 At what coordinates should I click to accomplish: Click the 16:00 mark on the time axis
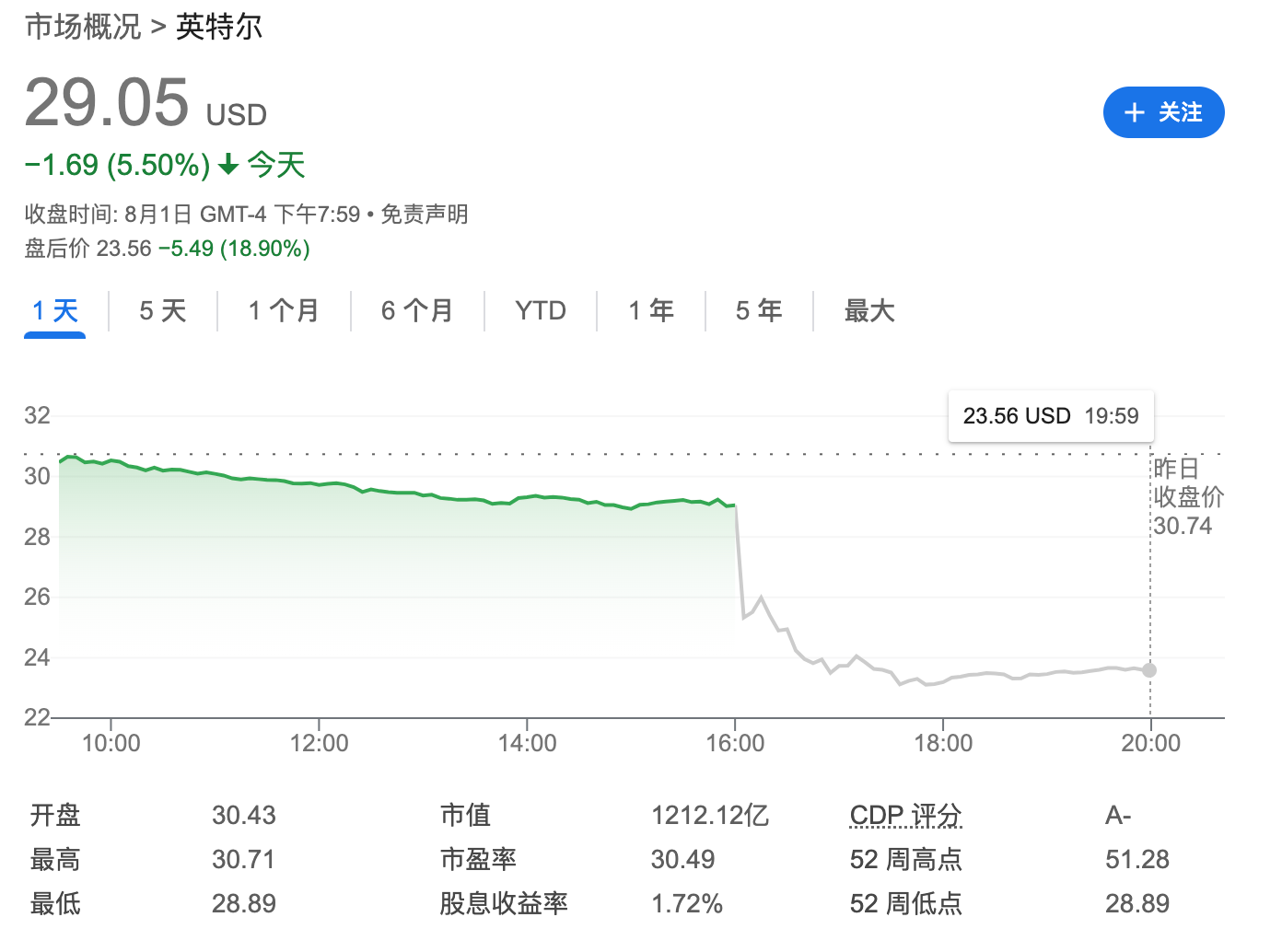735,743
